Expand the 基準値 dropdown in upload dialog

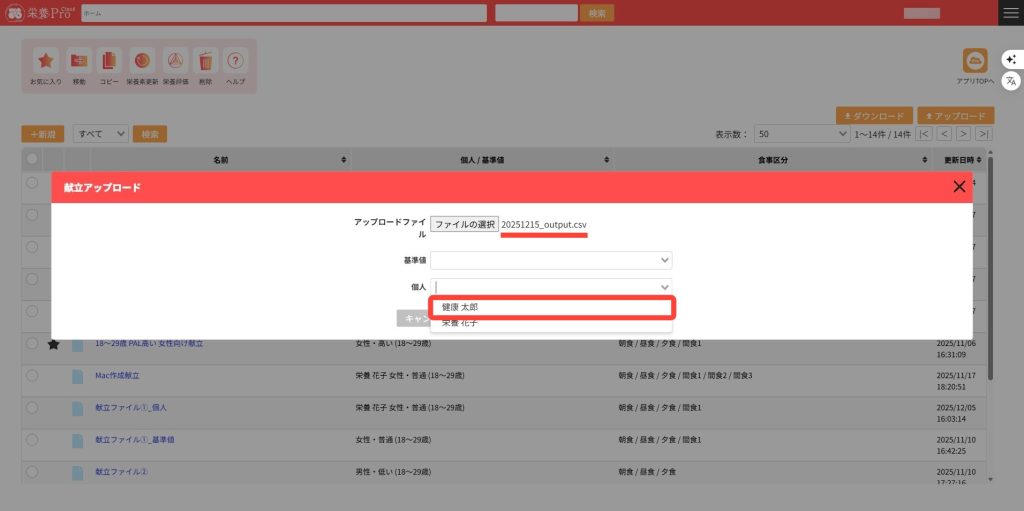pyautogui.click(x=551, y=260)
